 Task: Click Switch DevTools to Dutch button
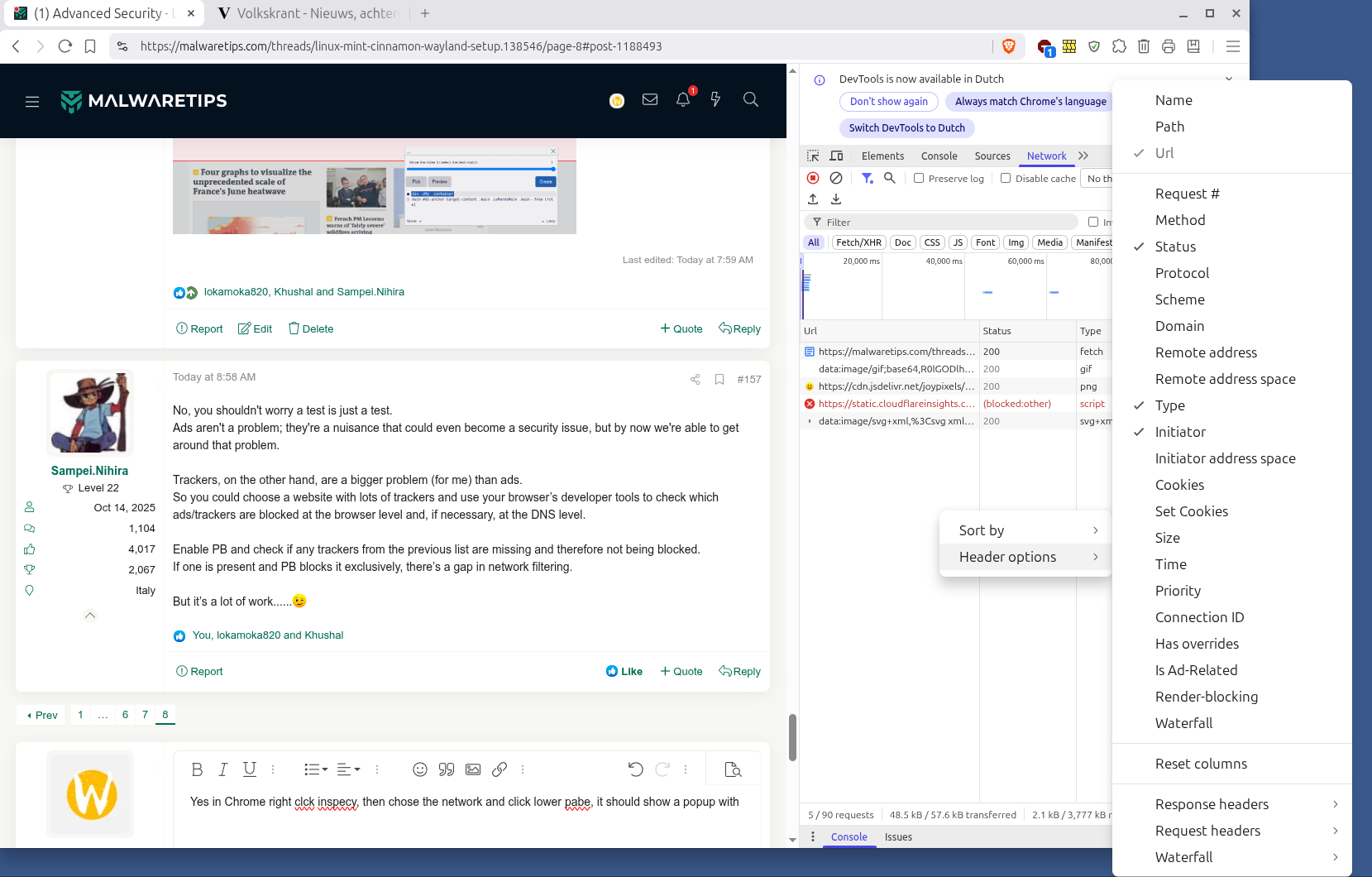tap(906, 128)
